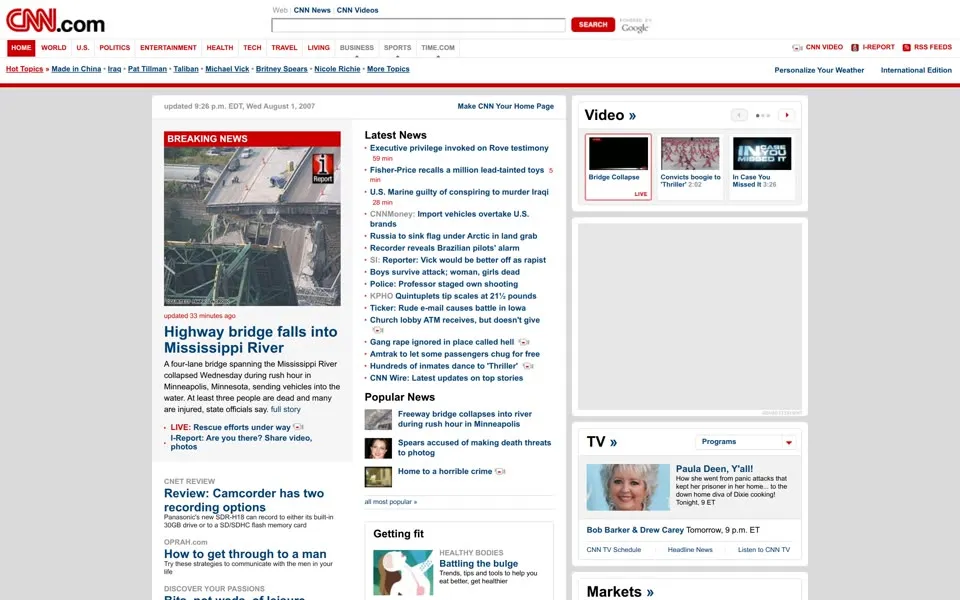960x600 pixels.
Task: Open Battling the bulge article
Action: 479,564
